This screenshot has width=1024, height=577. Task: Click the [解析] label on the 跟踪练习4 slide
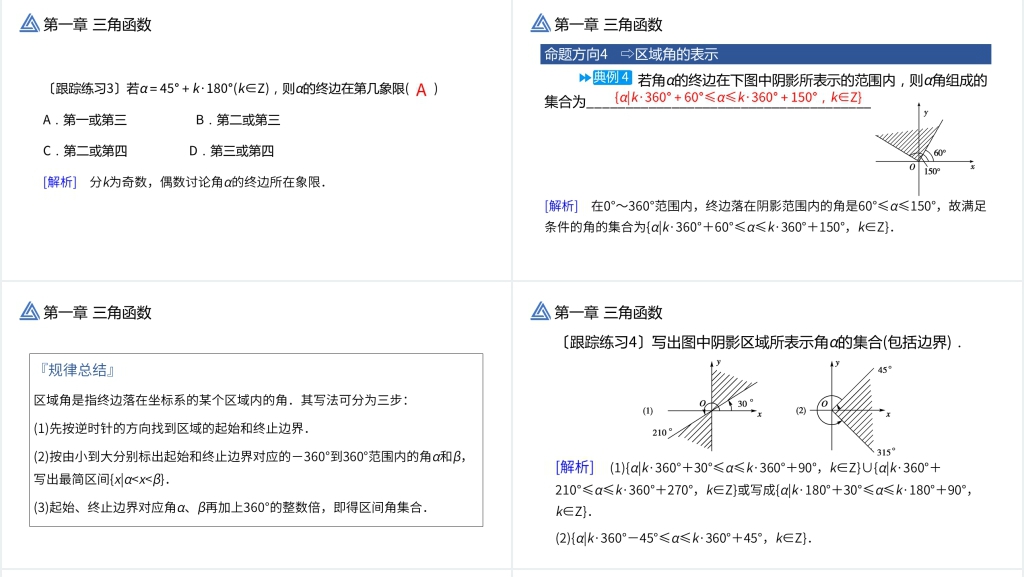pyautogui.click(x=574, y=467)
